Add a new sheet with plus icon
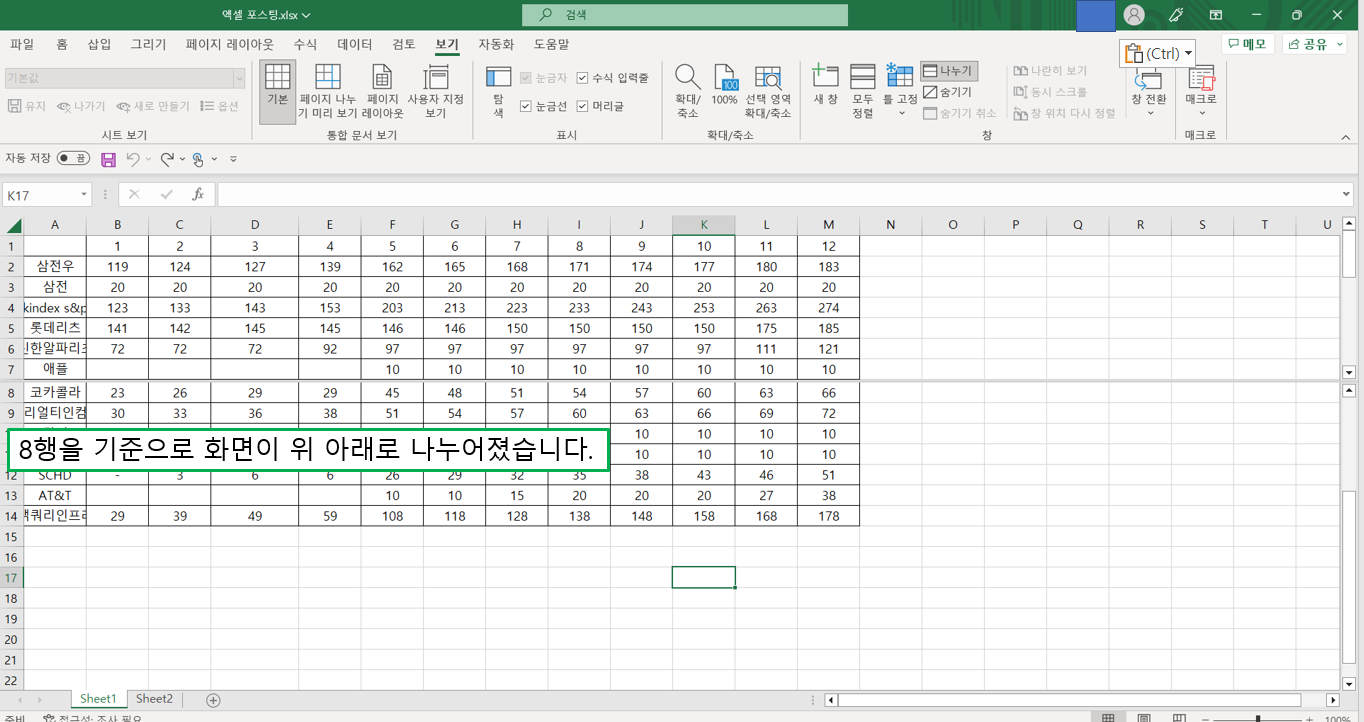The height and width of the screenshot is (722, 1364). coord(213,700)
